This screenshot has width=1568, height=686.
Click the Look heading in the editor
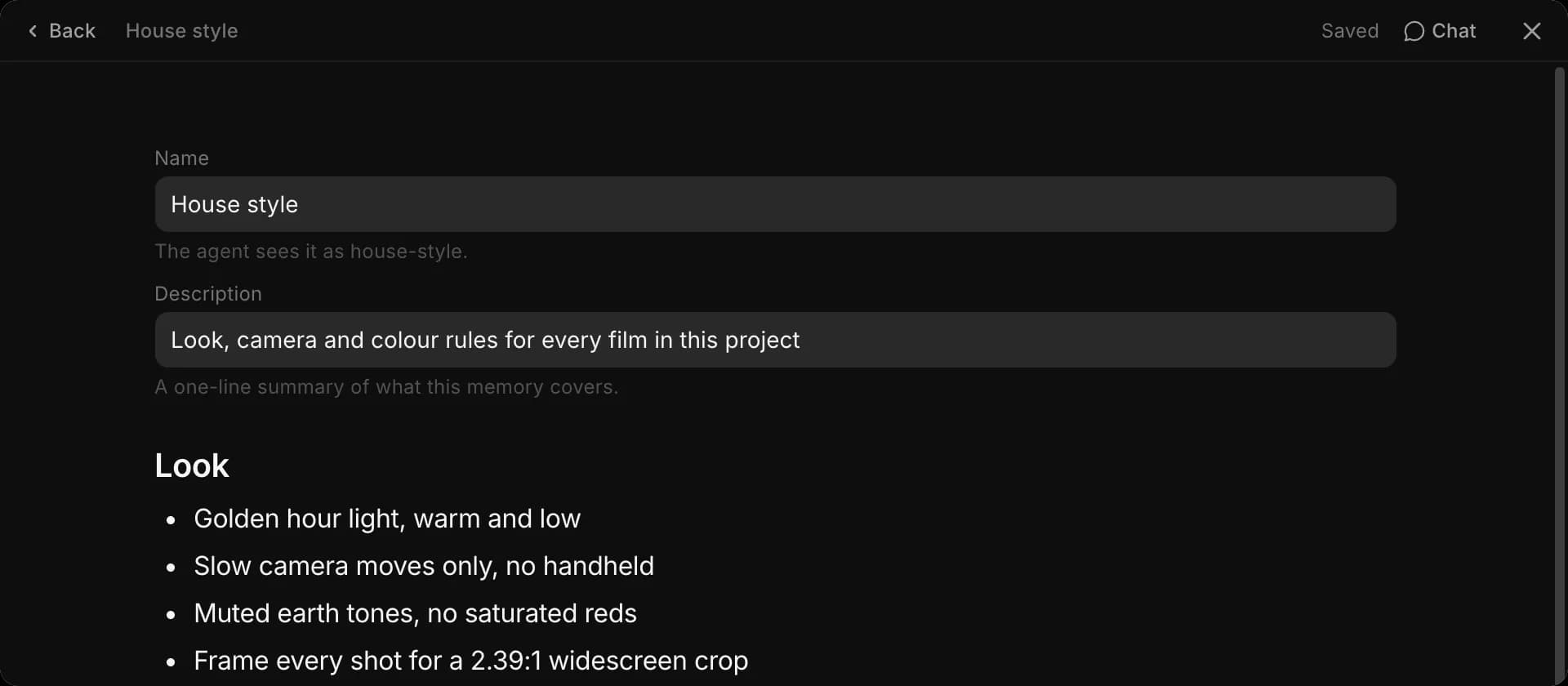[192, 465]
